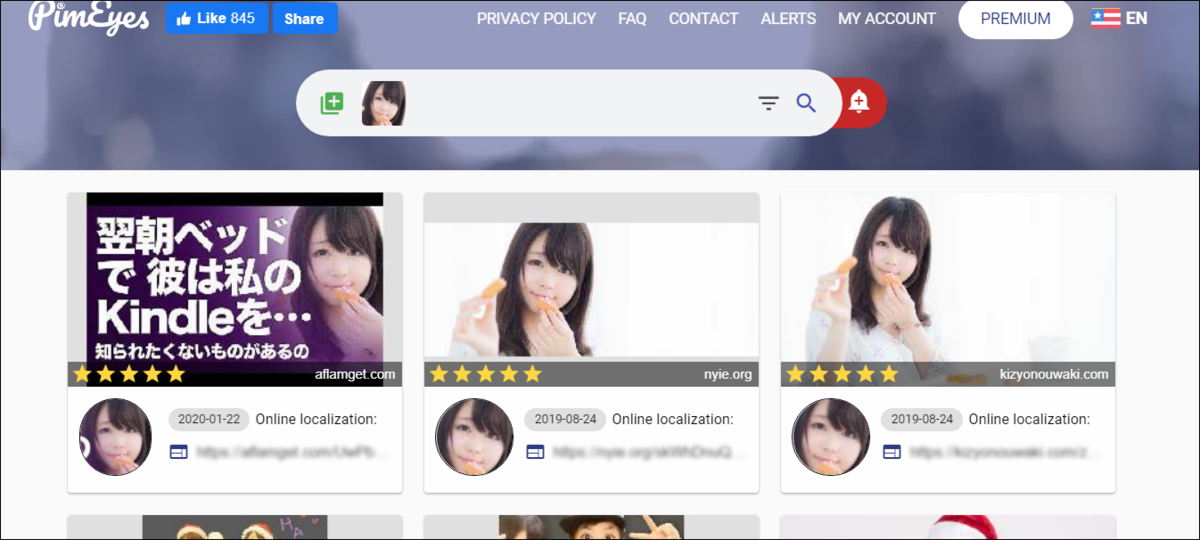Click the 2019-08-24 date badge on kizyonouwaki.com card

click(x=921, y=420)
